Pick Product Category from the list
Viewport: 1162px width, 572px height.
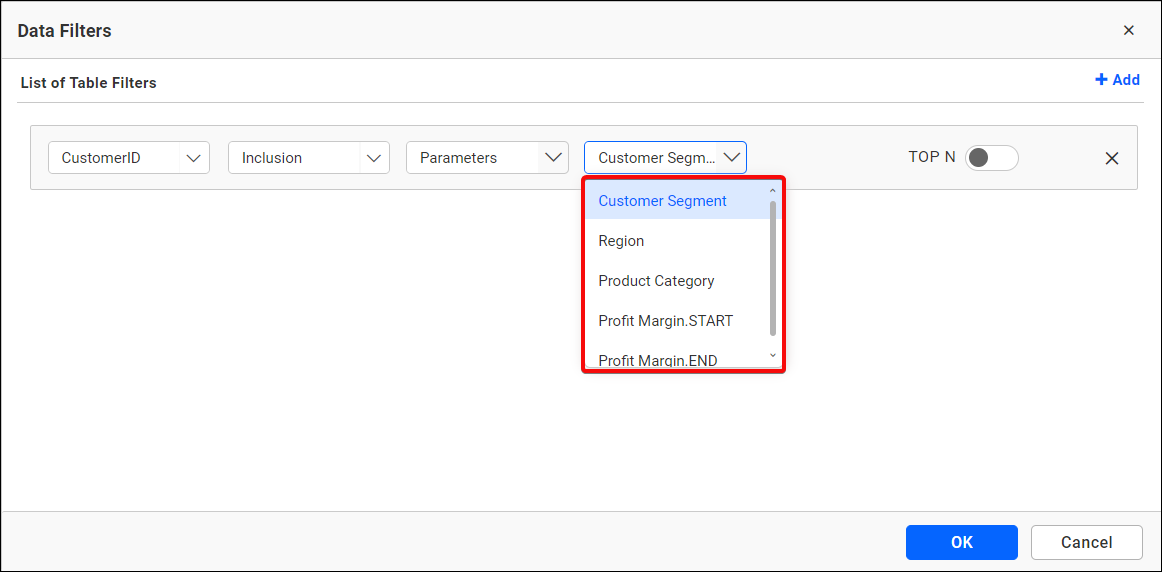tap(656, 281)
